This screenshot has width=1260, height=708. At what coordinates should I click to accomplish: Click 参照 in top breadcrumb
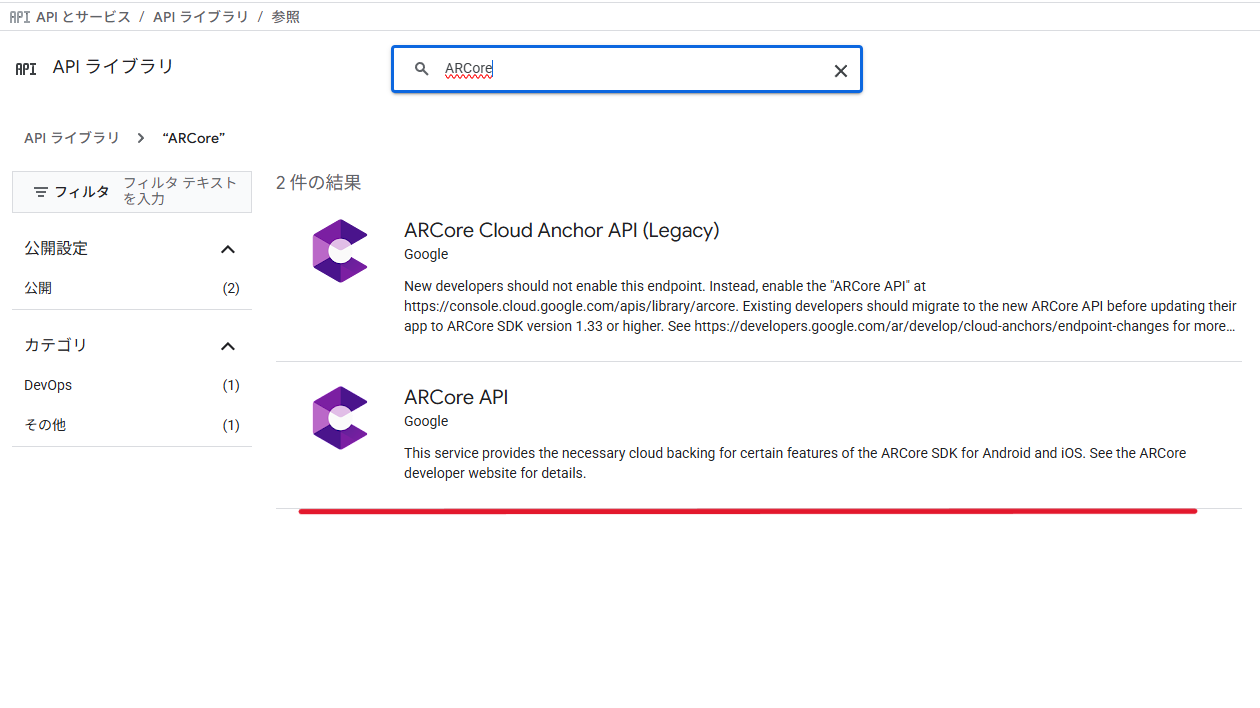[285, 17]
